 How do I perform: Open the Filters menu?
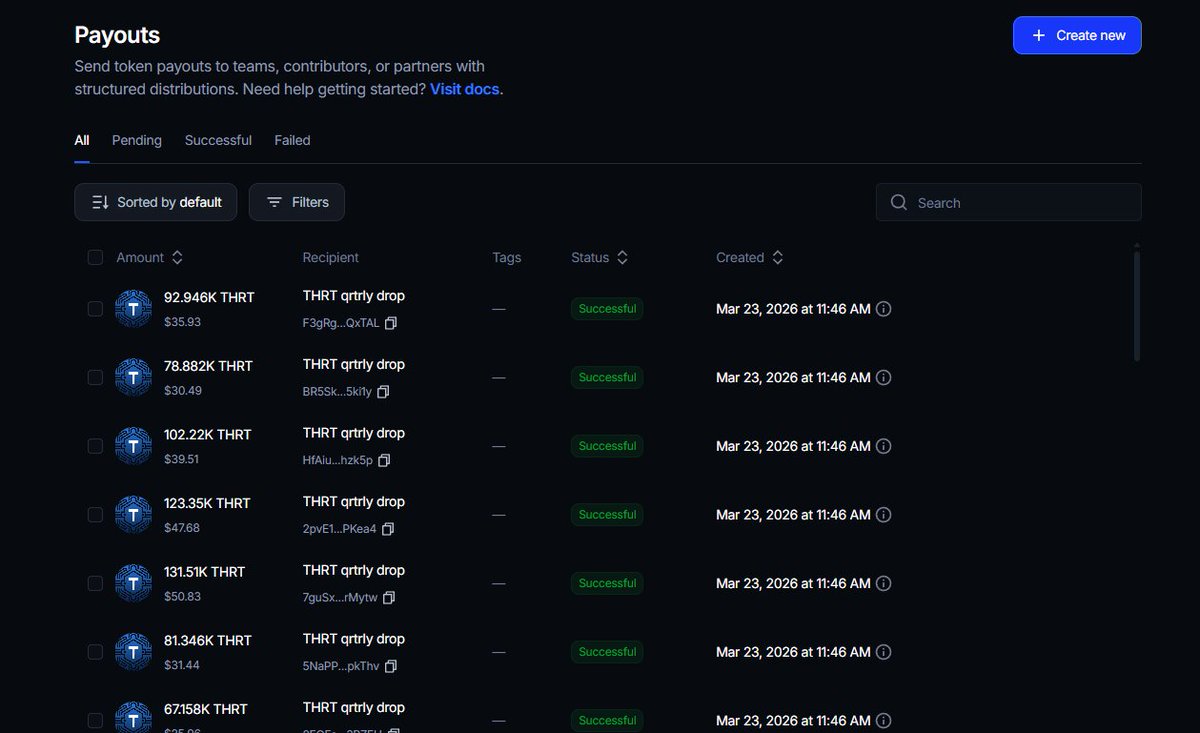tap(297, 202)
